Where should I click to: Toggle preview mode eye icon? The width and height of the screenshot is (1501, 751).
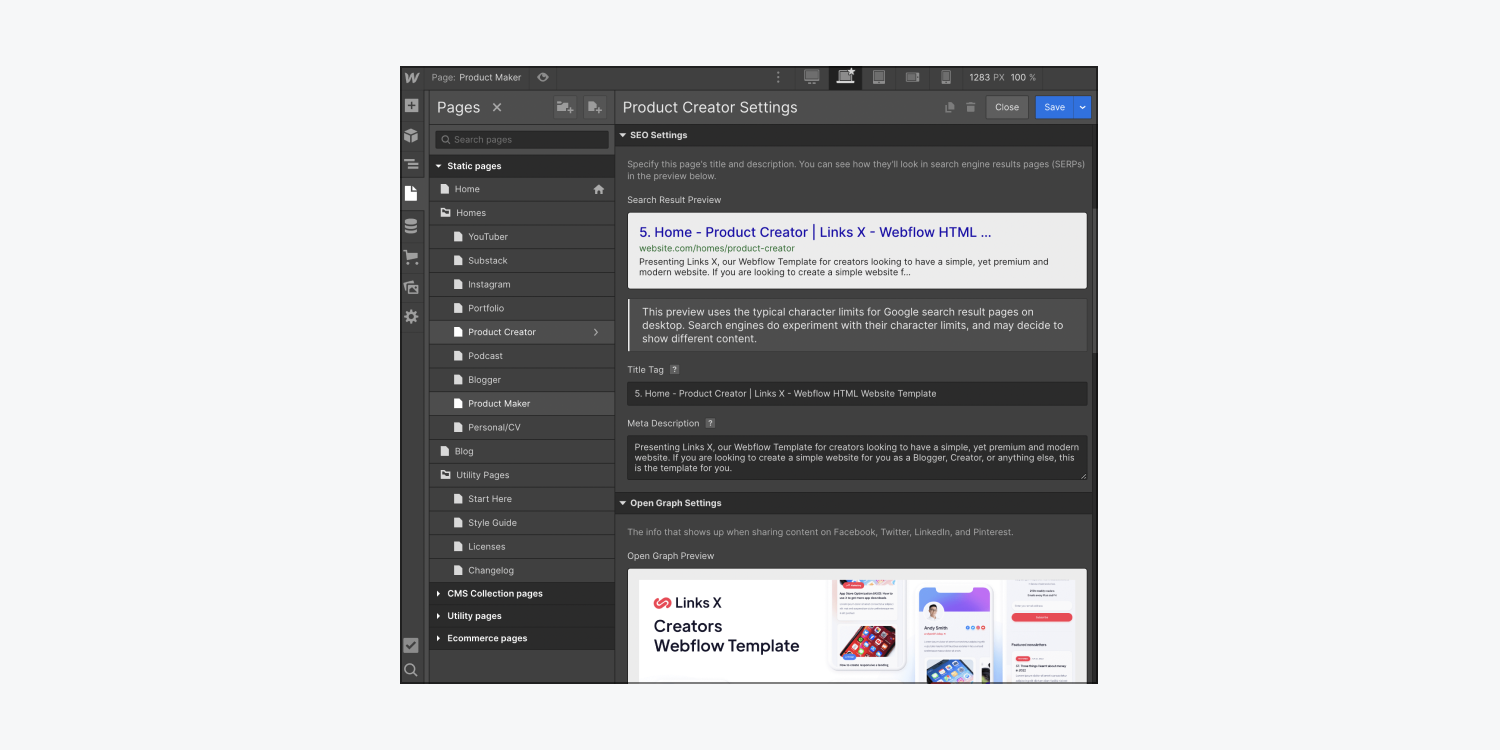[543, 78]
